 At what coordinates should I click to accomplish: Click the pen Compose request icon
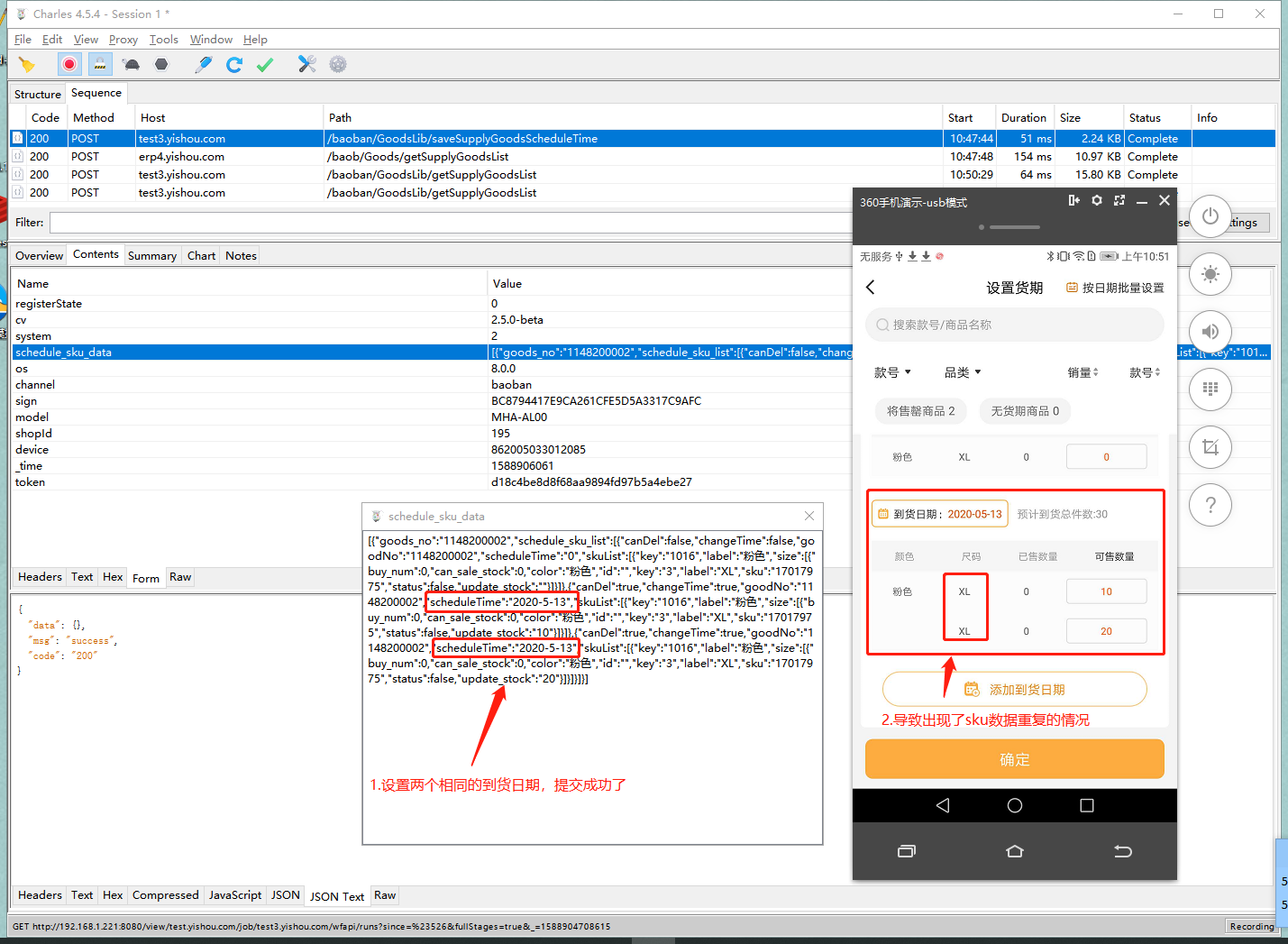pos(204,64)
